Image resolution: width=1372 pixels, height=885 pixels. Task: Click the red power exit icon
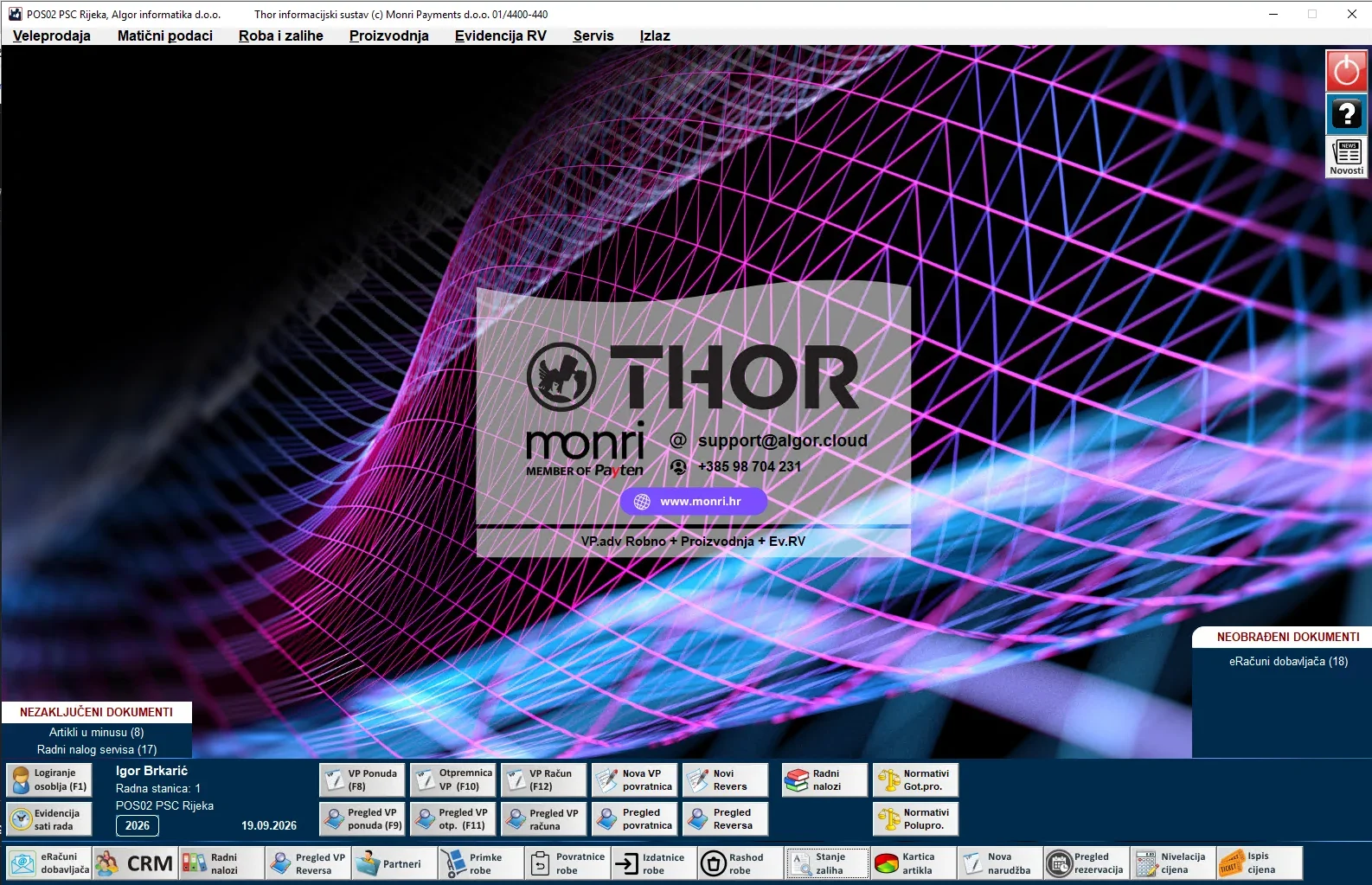(1347, 70)
